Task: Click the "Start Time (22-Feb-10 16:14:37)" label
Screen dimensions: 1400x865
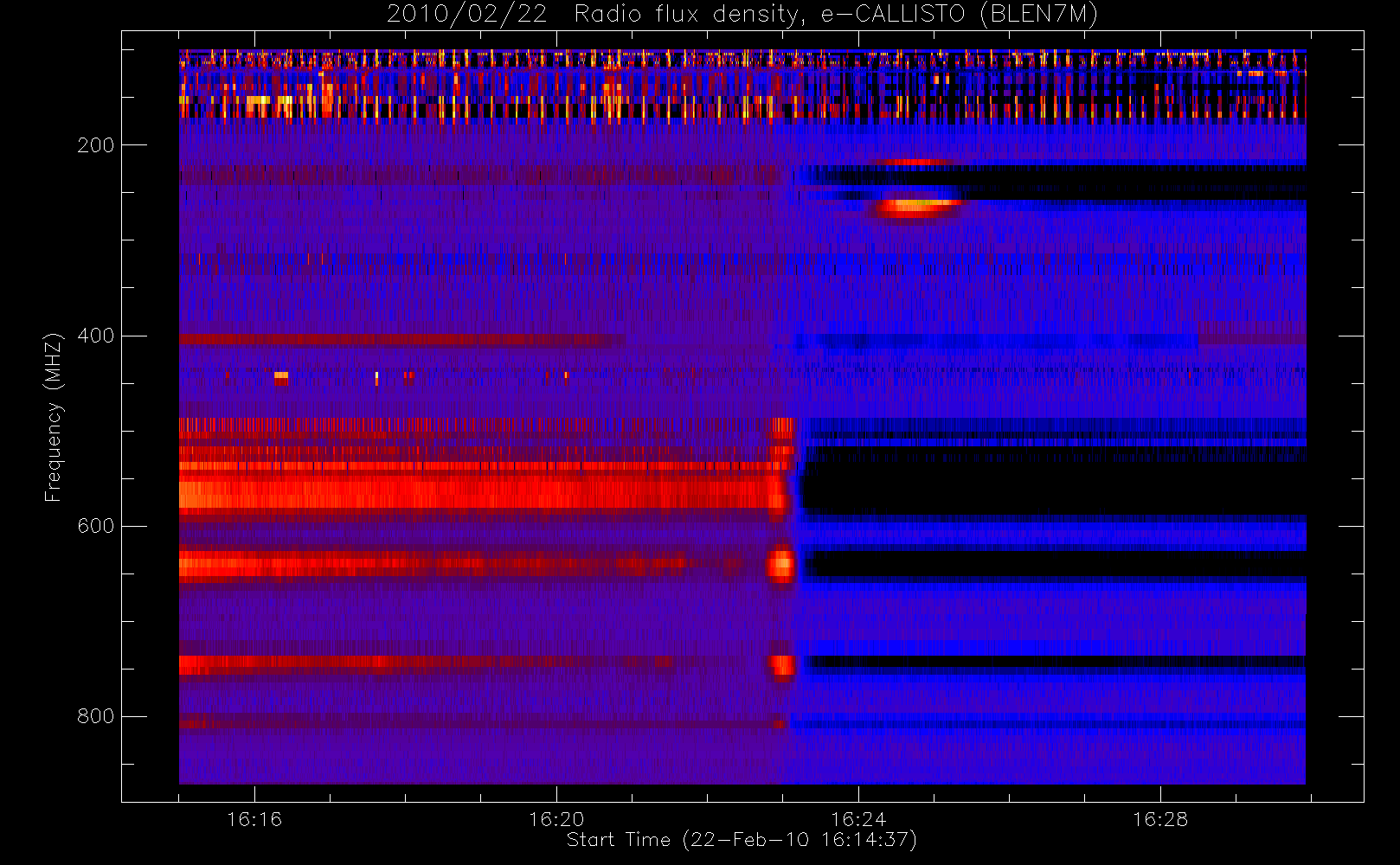Action: click(742, 840)
